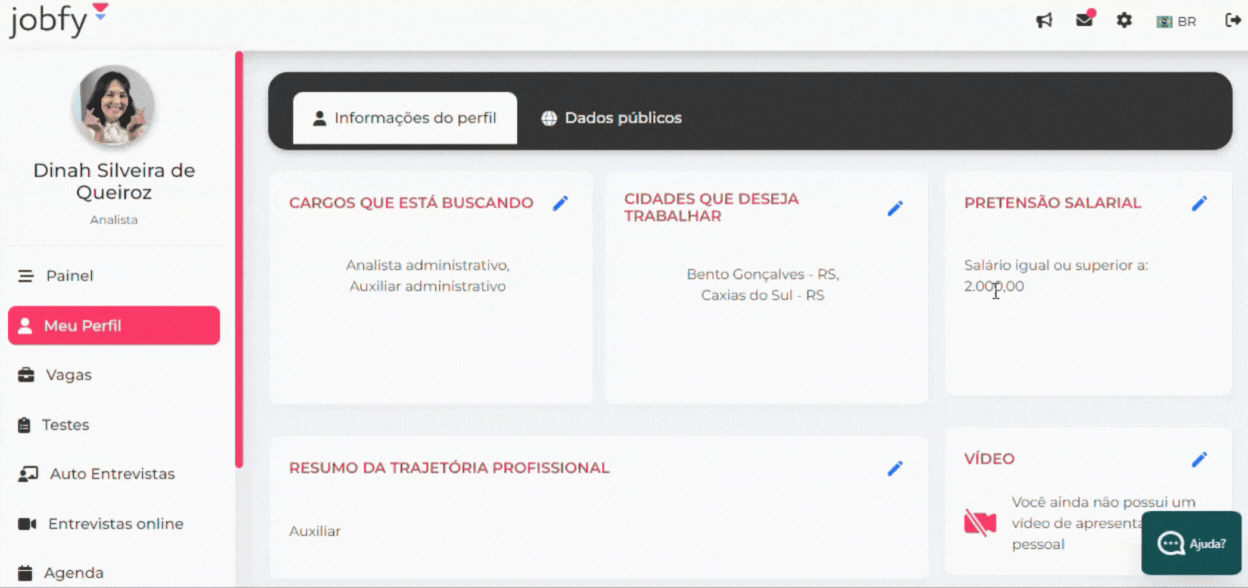Open the settings gear icon
The height and width of the screenshot is (588, 1248).
click(x=1123, y=19)
